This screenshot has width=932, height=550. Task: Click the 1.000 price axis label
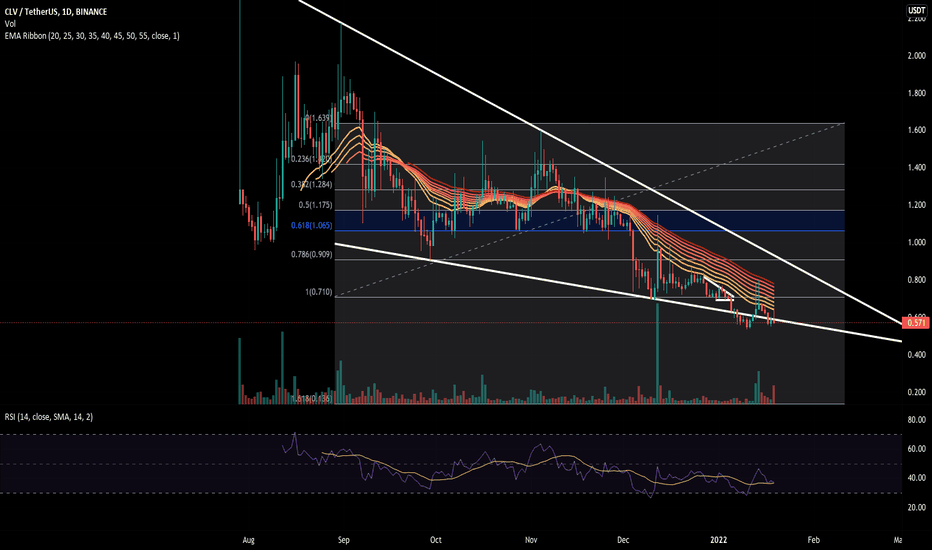click(917, 242)
